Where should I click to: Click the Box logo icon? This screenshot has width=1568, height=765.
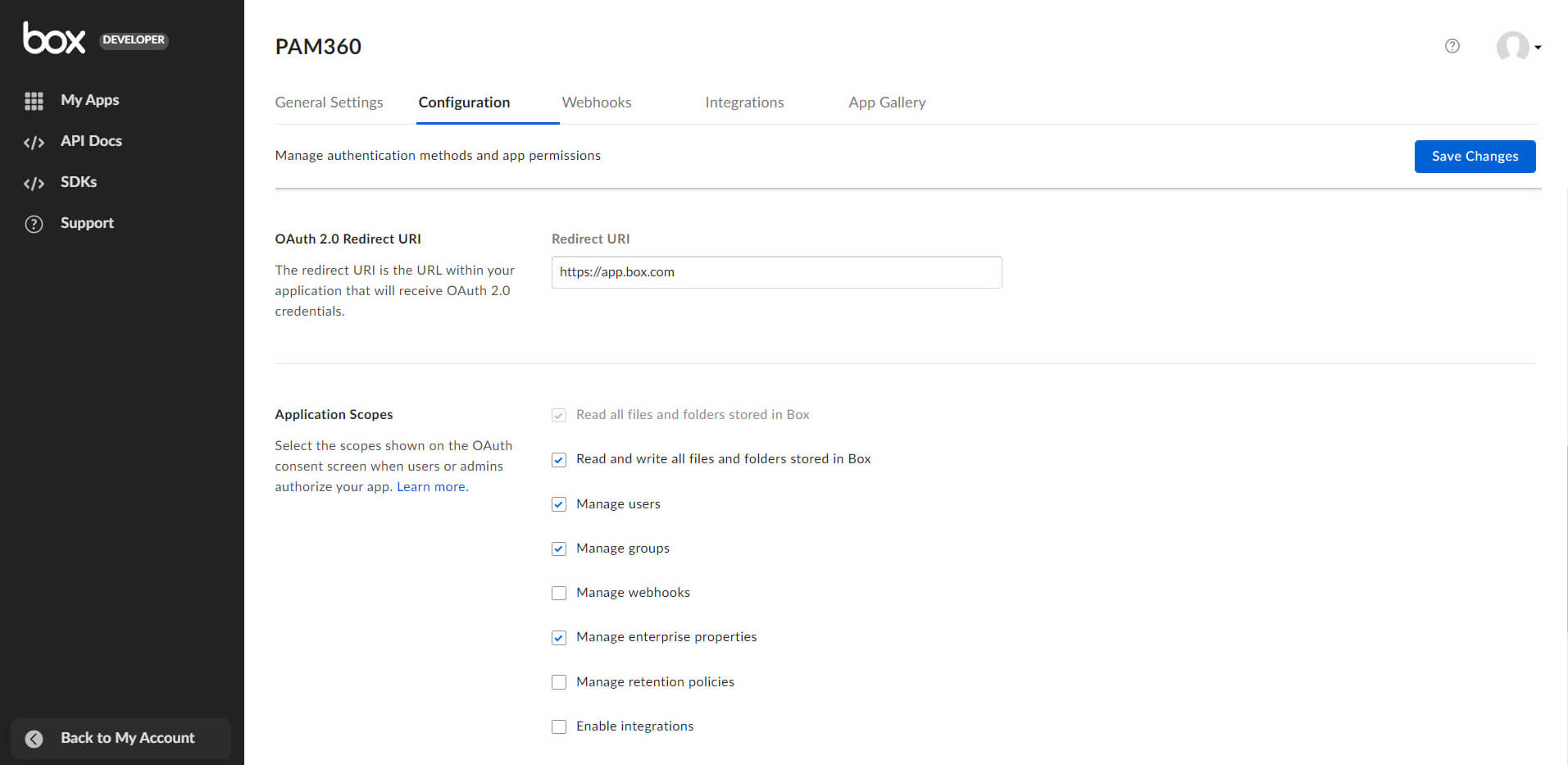54,39
